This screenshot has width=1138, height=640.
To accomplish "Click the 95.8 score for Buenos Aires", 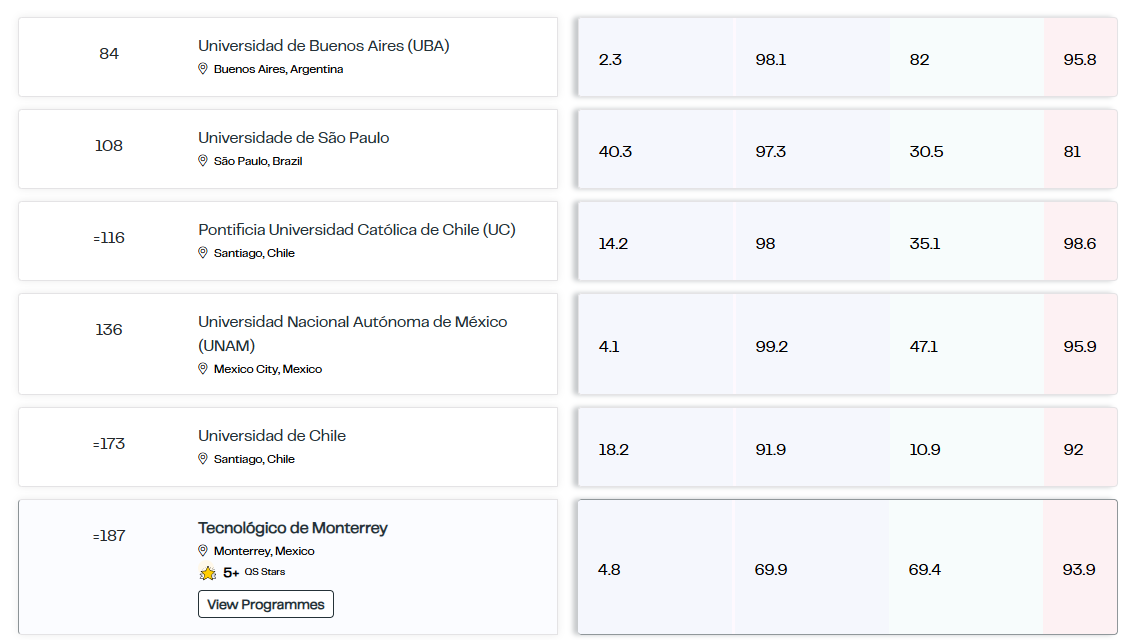I will click(x=1080, y=60).
